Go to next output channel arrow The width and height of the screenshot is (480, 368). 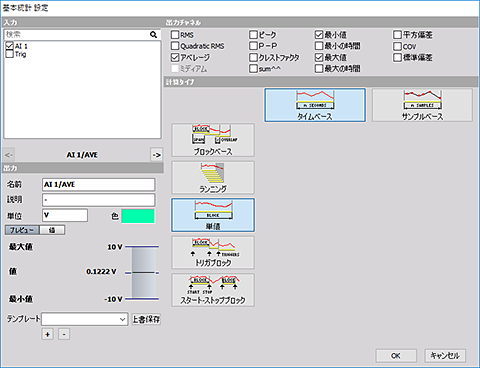(x=156, y=155)
